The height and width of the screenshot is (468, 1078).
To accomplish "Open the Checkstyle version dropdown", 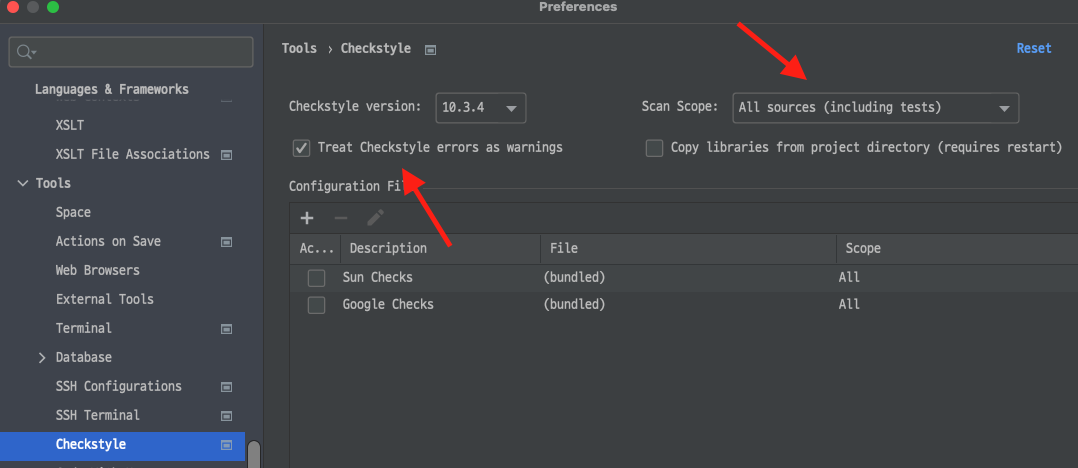I will [481, 108].
